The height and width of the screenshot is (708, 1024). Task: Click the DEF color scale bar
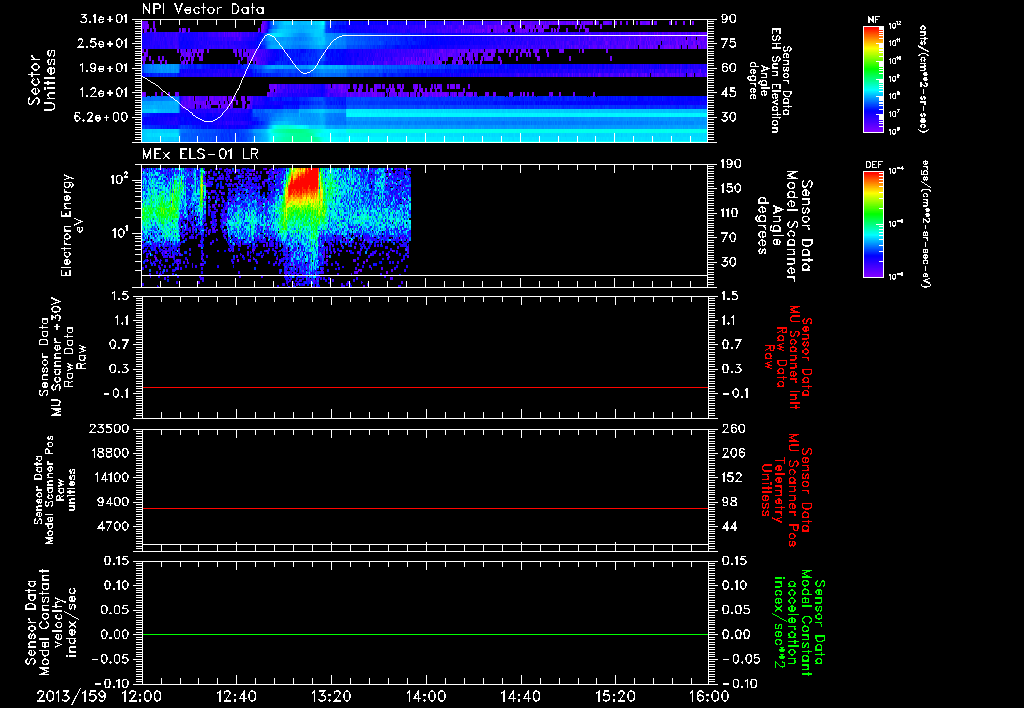click(874, 224)
